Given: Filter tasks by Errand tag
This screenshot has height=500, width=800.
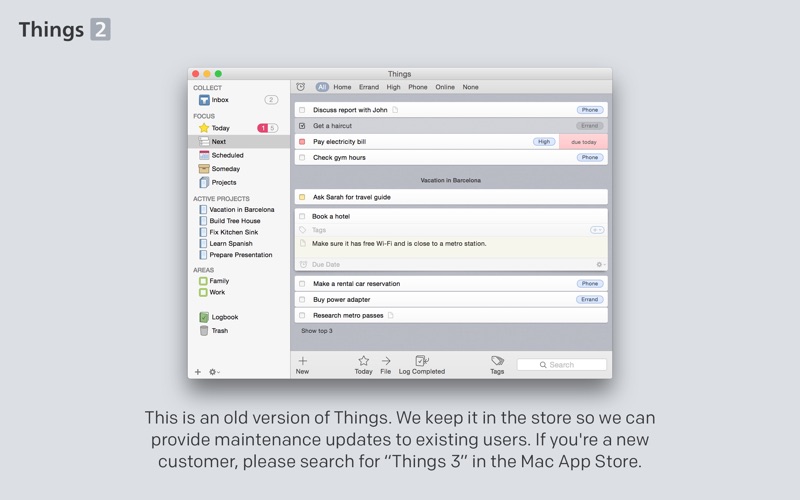Looking at the screenshot, I should tap(369, 87).
